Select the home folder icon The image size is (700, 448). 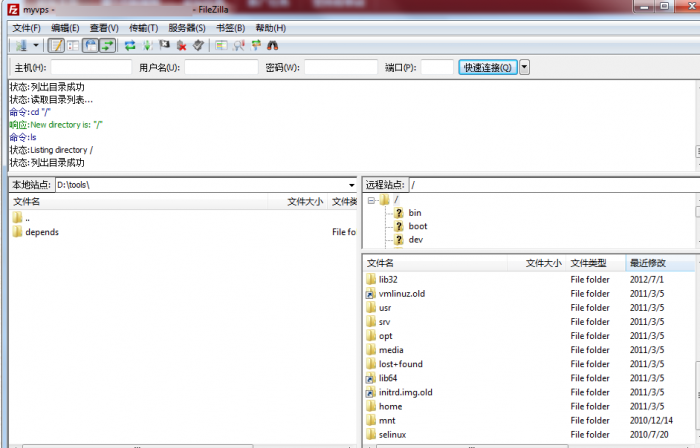[371, 406]
